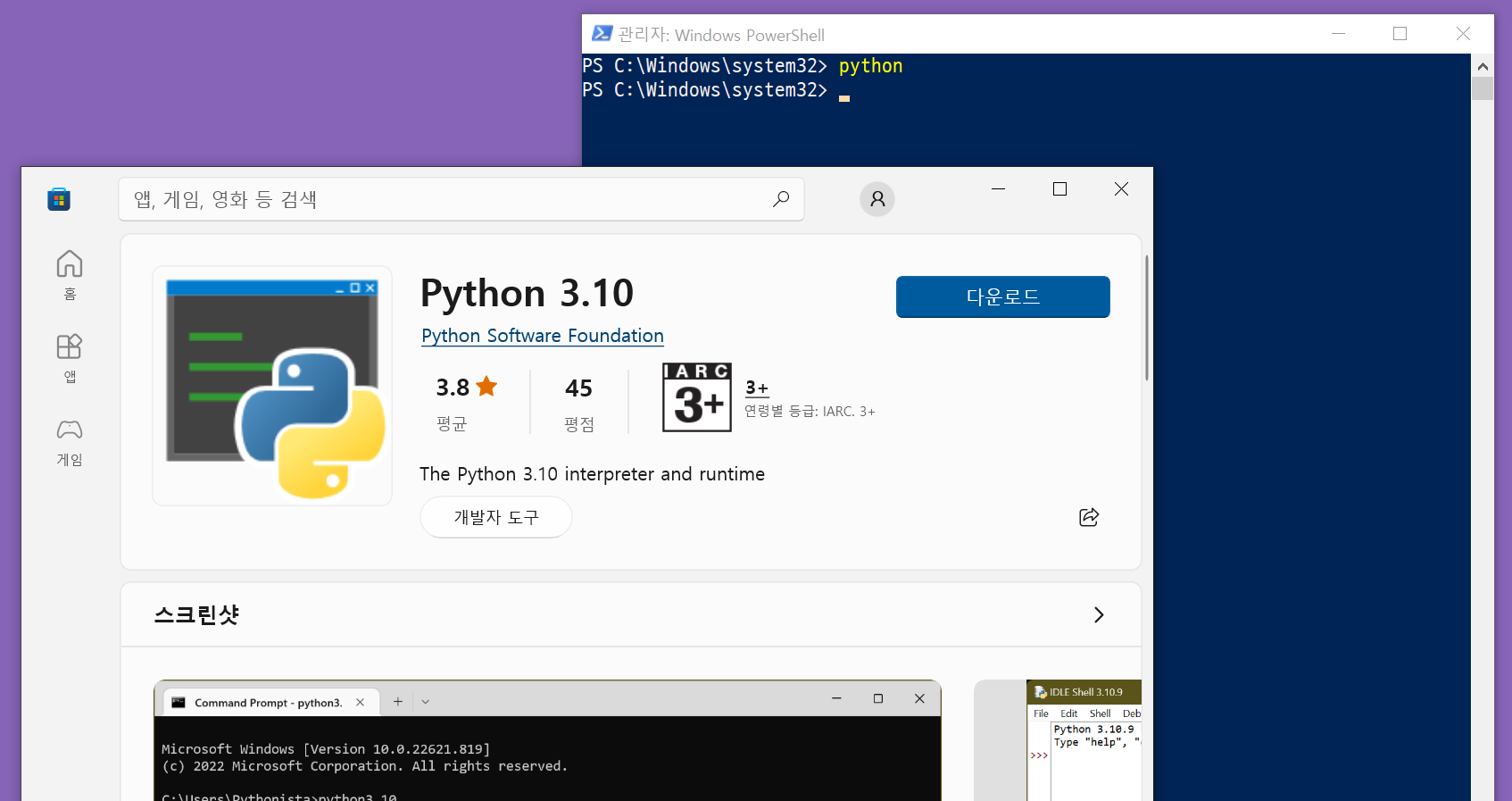The width and height of the screenshot is (1512, 801).
Task: Click the 다운로드 download button
Action: [x=1003, y=296]
